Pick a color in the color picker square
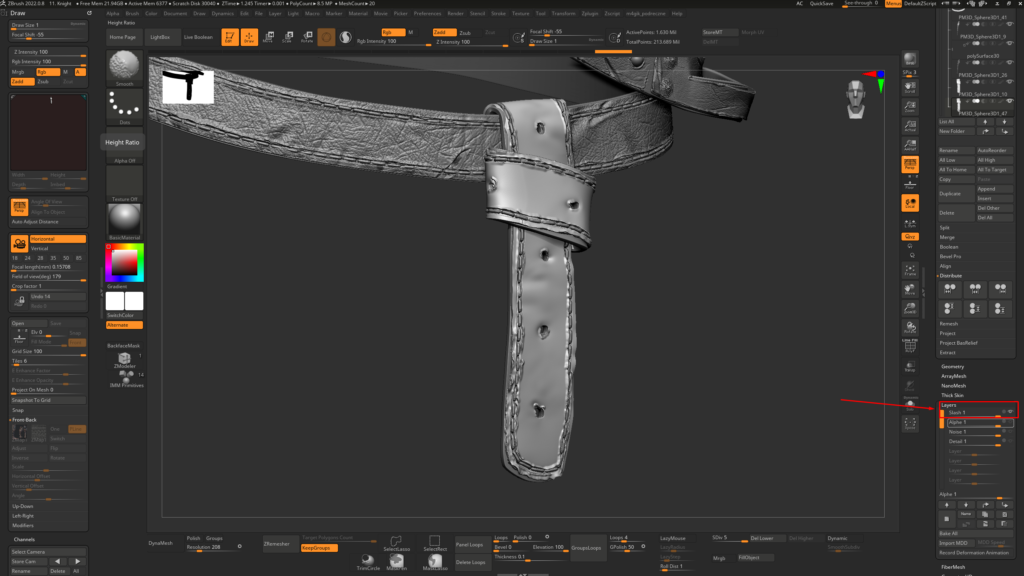Screen dimensions: 1024x576 pyautogui.click(x=124, y=263)
